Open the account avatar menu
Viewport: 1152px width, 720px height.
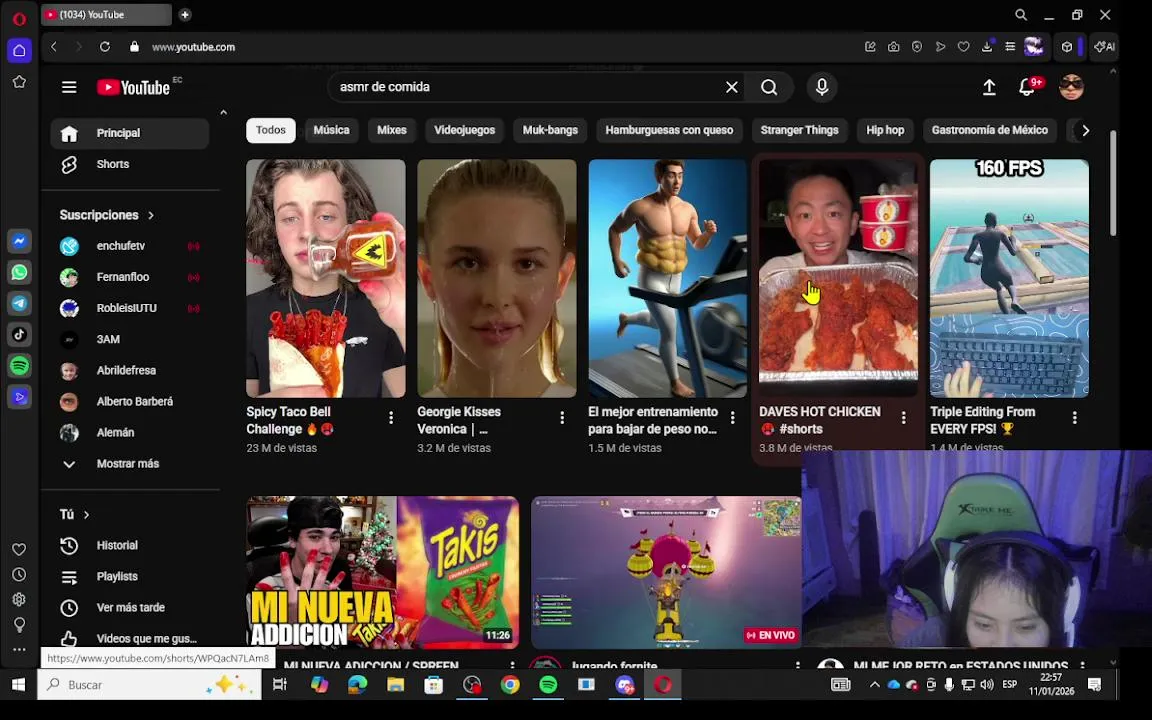[1071, 87]
